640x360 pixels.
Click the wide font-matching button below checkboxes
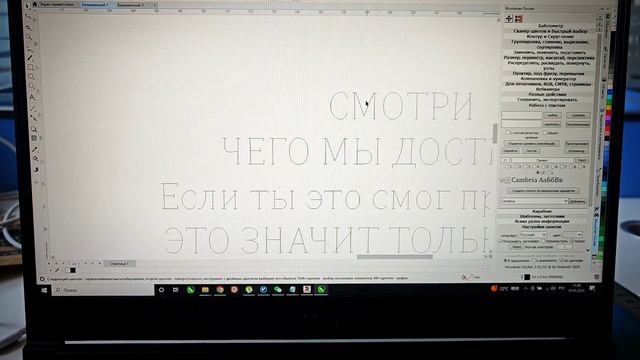[x=531, y=143]
